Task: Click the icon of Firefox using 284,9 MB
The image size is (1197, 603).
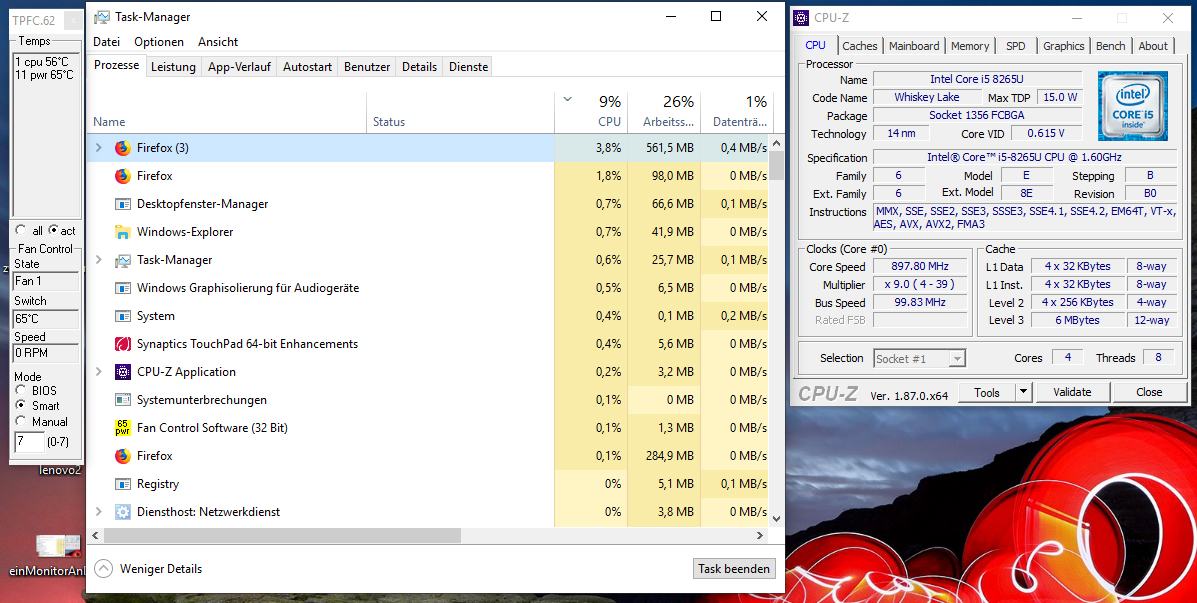Action: point(123,456)
